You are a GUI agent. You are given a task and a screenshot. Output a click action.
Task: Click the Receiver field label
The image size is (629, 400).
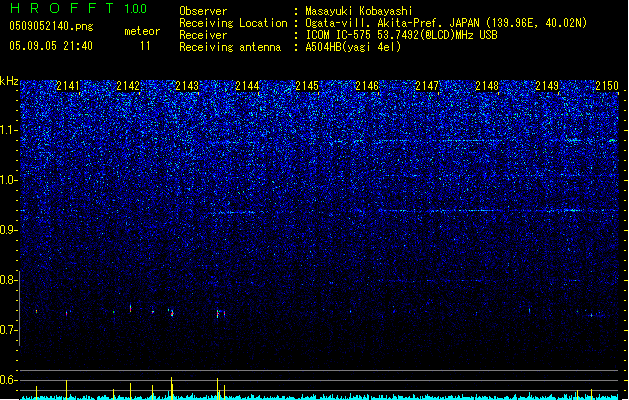(x=203, y=35)
